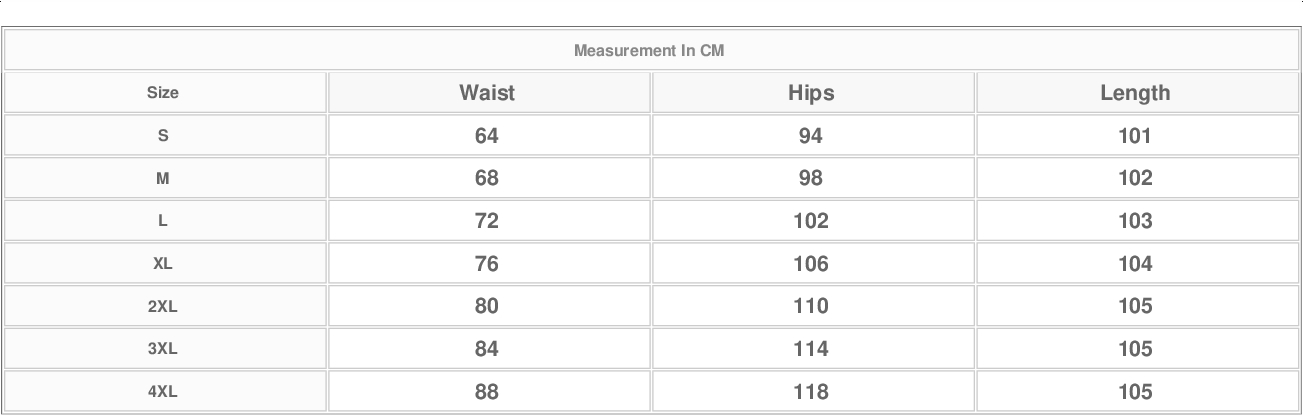
Task: Select hips value 110 for size 2XL
Action: 811,307
